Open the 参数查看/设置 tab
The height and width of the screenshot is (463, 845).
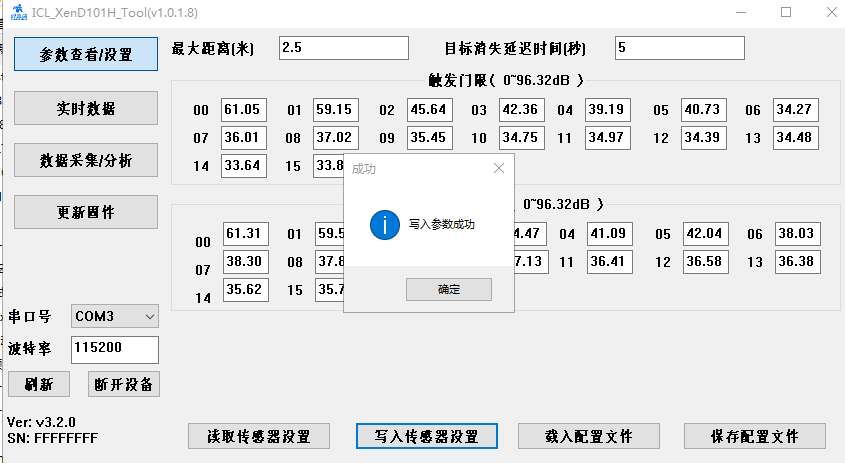tap(86, 54)
